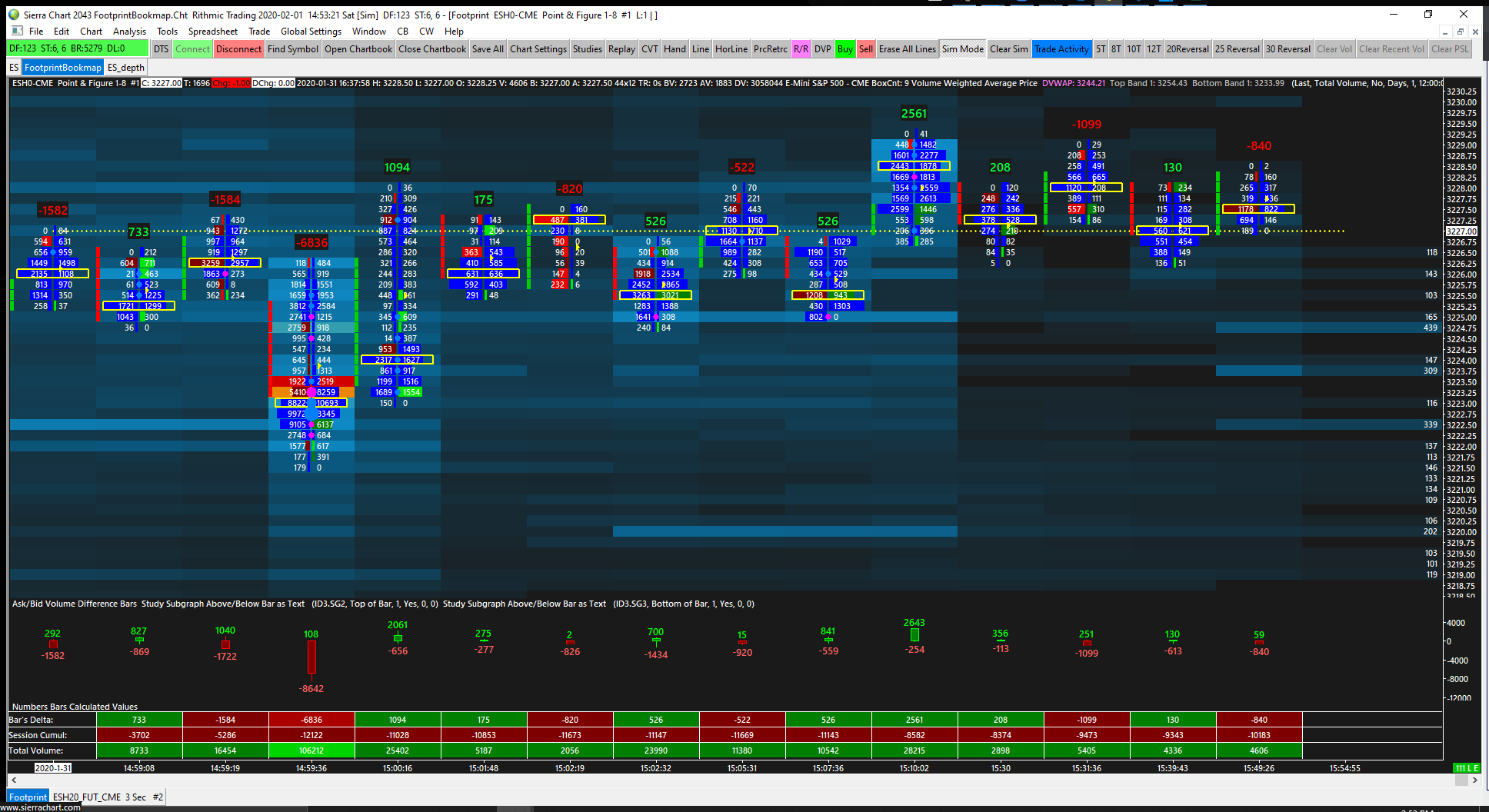Open the Edit menu
This screenshot has height=812, width=1489.
62,32
